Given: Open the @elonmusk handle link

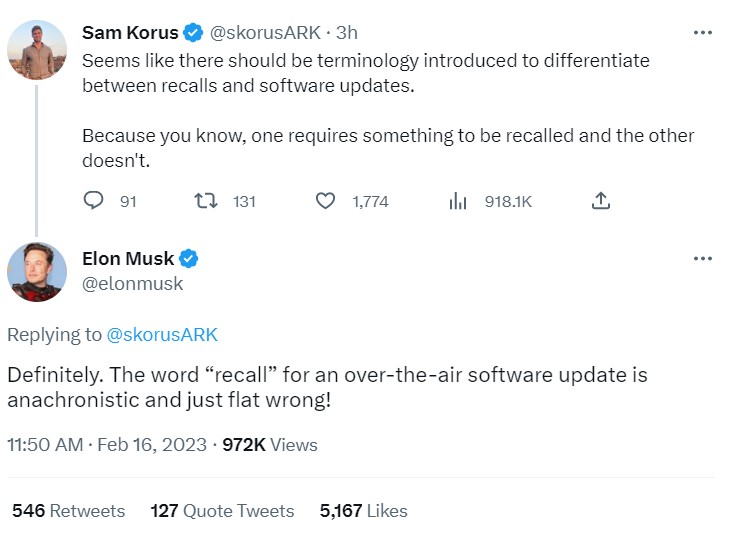Looking at the screenshot, I should [x=132, y=284].
